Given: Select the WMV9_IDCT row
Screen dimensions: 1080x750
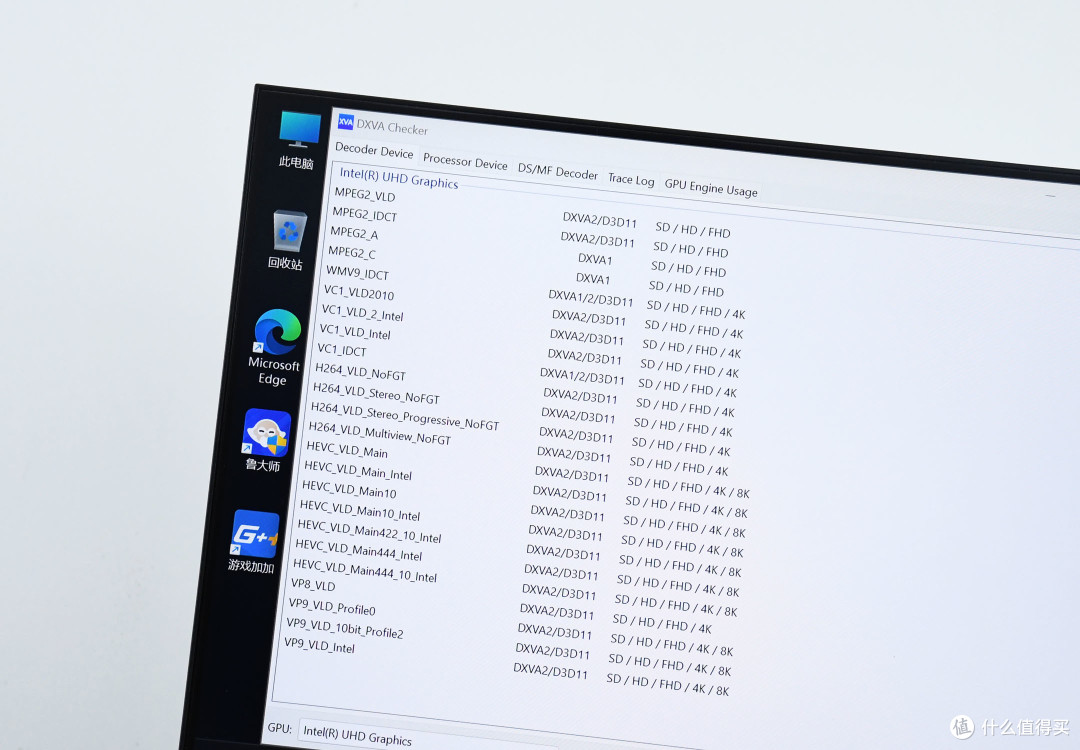Looking at the screenshot, I should 535,292.
